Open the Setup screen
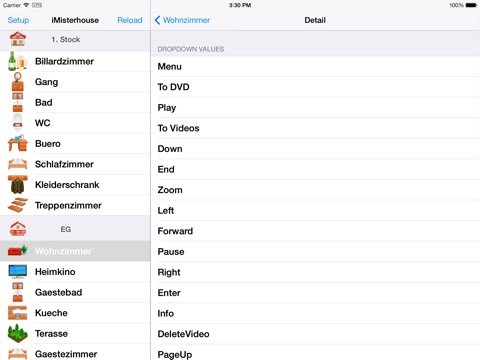 [x=18, y=20]
